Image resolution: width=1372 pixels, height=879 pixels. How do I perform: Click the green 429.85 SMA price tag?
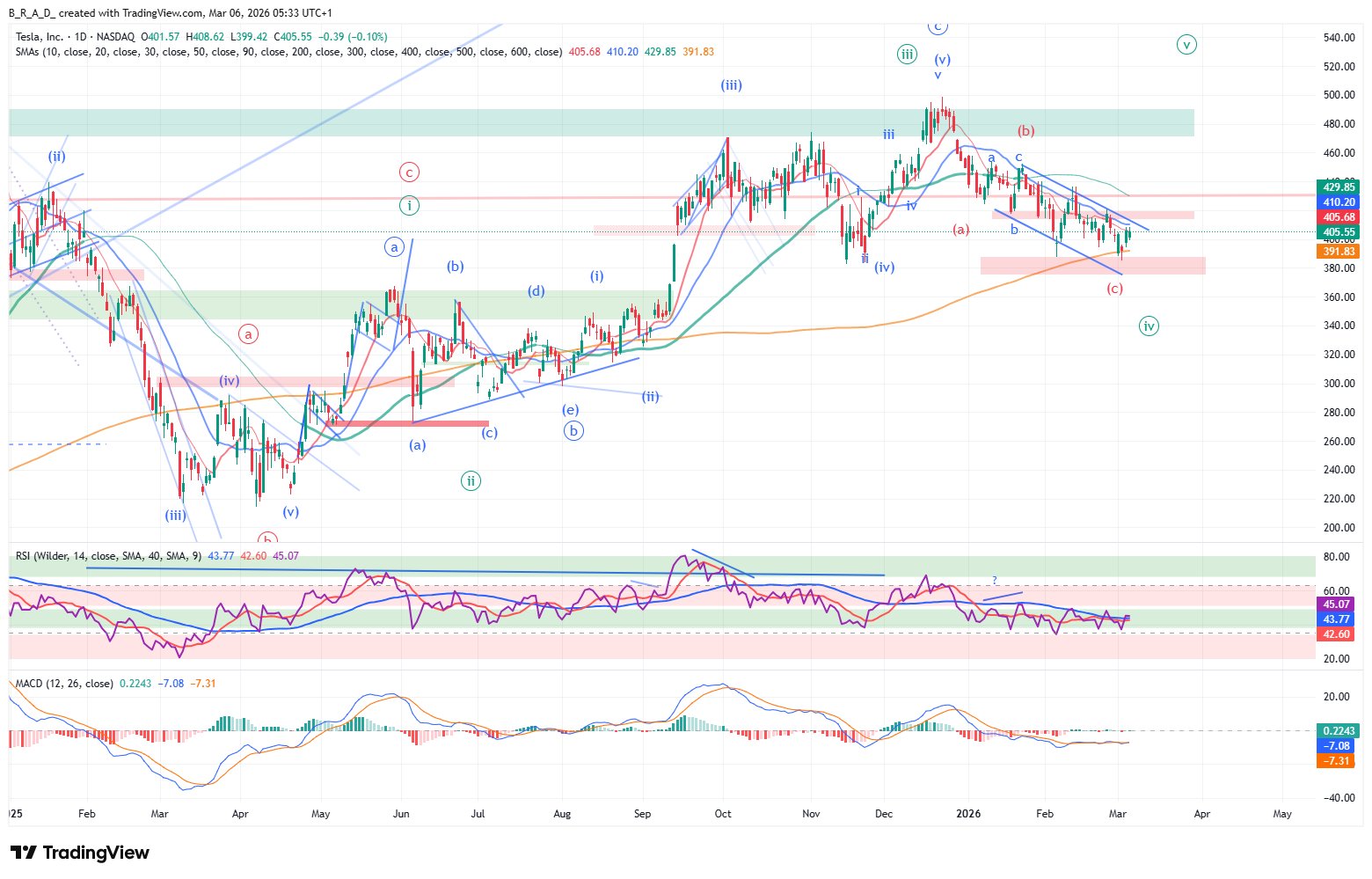pos(1337,187)
